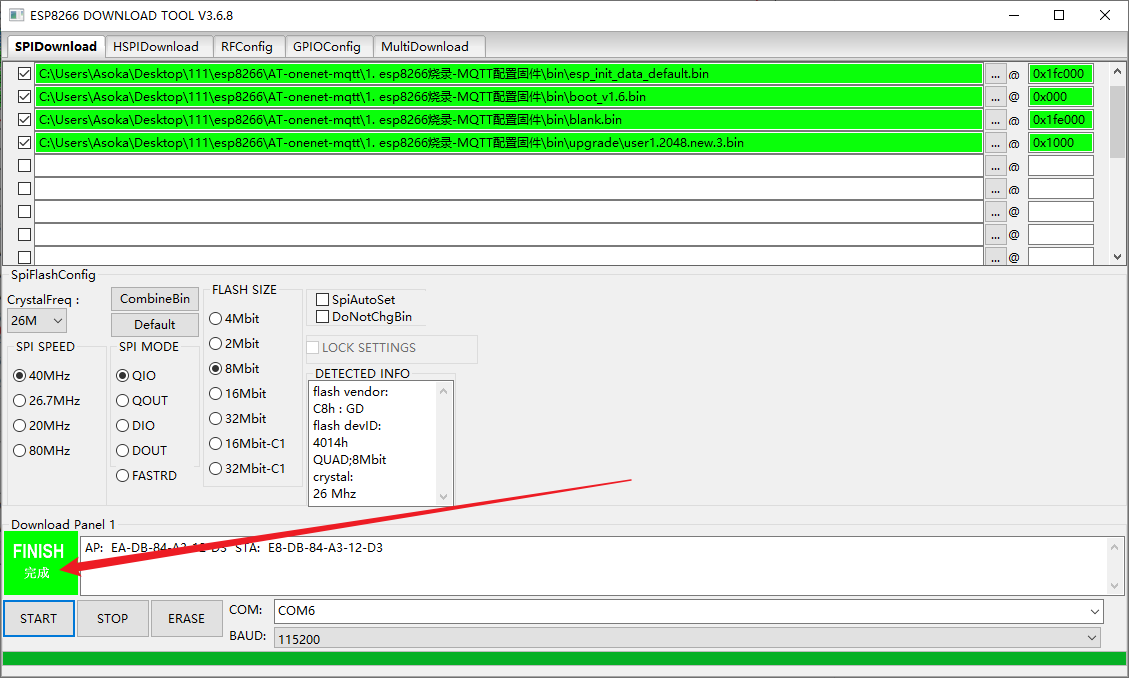
Task: Click the 0x000 address field
Action: point(1061,97)
